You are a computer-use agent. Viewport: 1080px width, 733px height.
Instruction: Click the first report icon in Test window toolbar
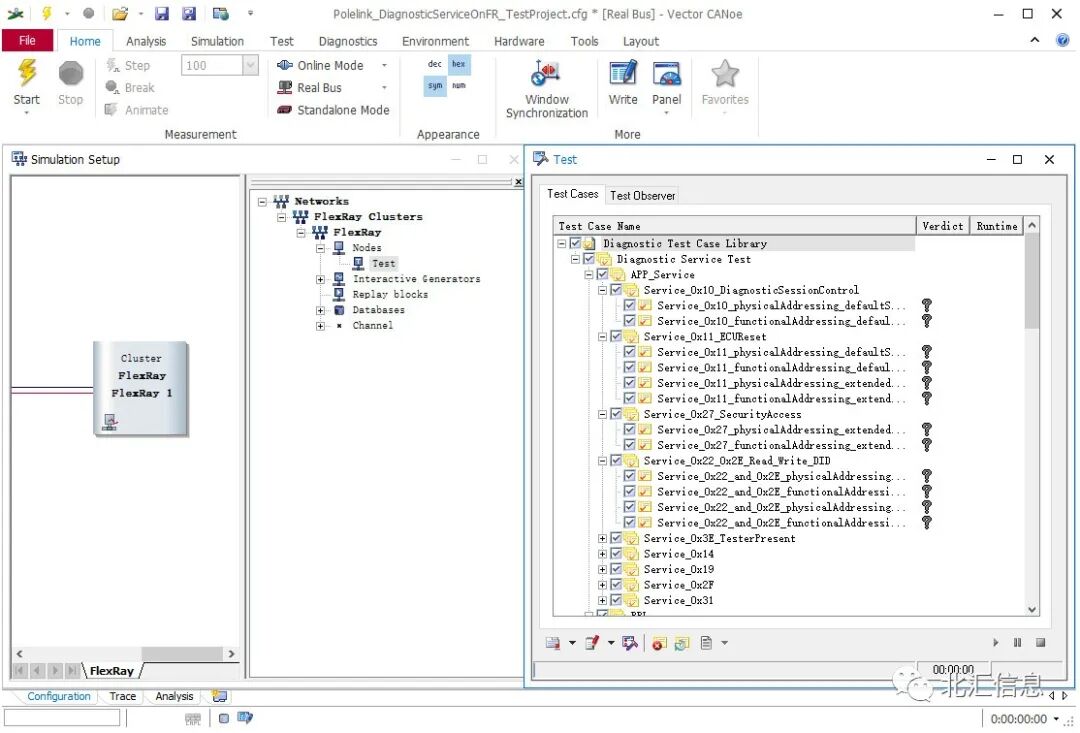coord(552,643)
